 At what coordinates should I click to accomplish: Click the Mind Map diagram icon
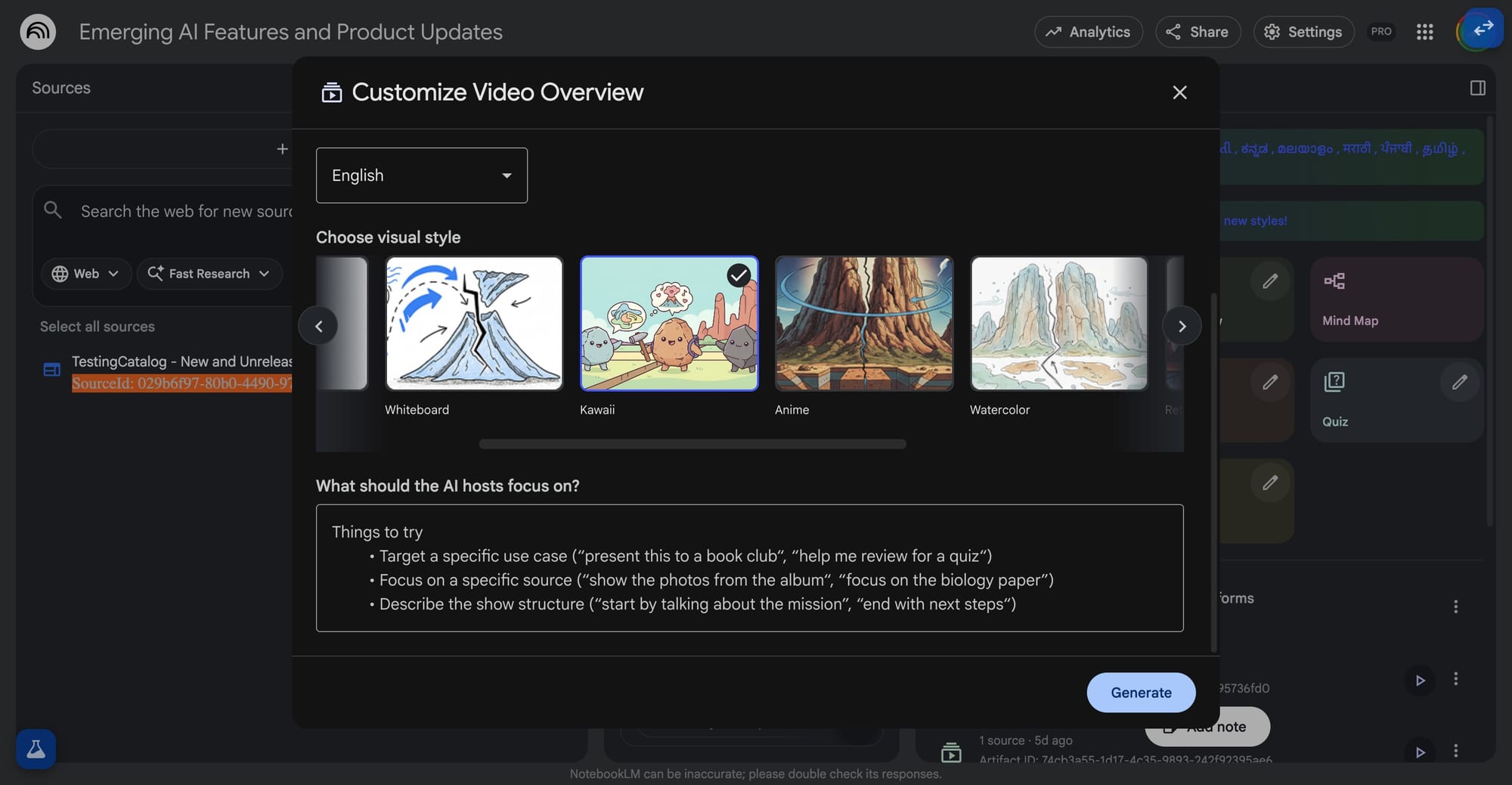point(1334,281)
